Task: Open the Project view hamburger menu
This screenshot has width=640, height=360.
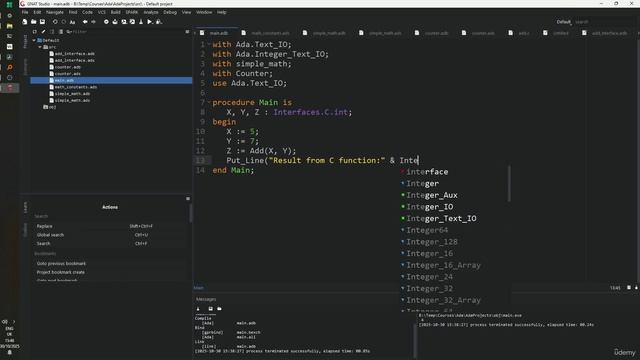Action: coord(187,31)
